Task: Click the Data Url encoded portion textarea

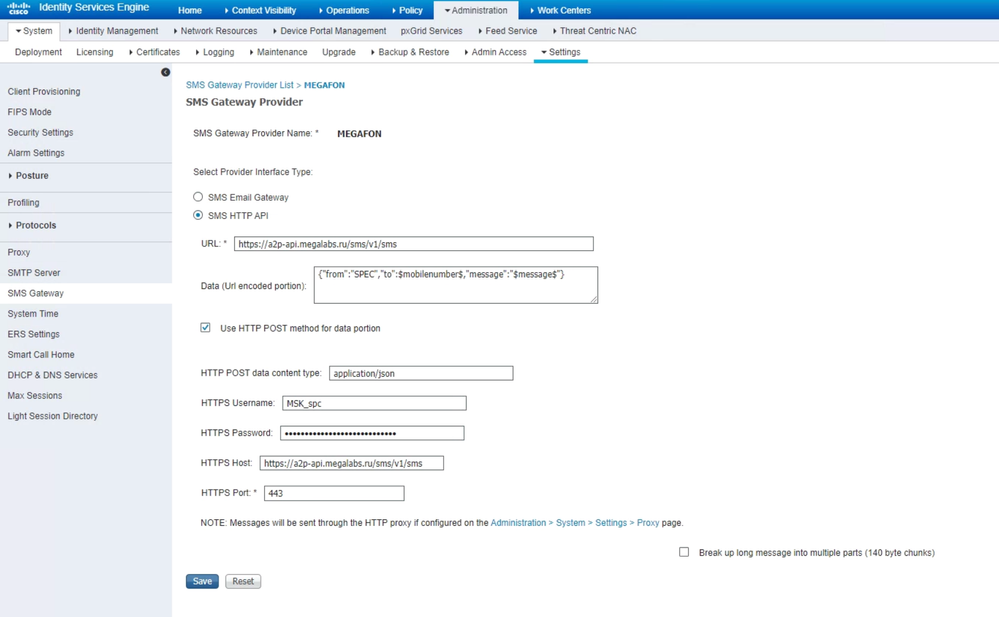Action: 456,285
